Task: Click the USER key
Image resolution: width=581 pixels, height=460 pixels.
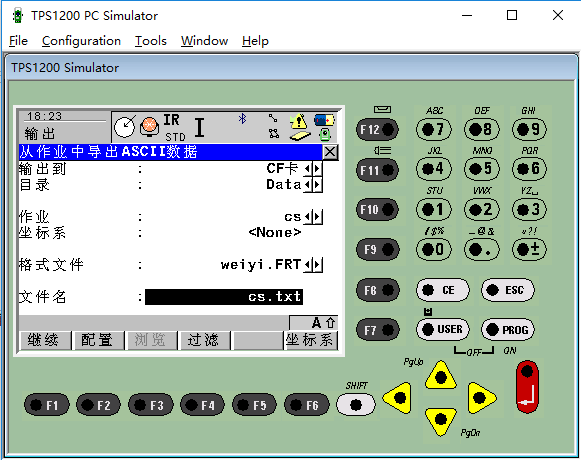Action: pos(443,329)
